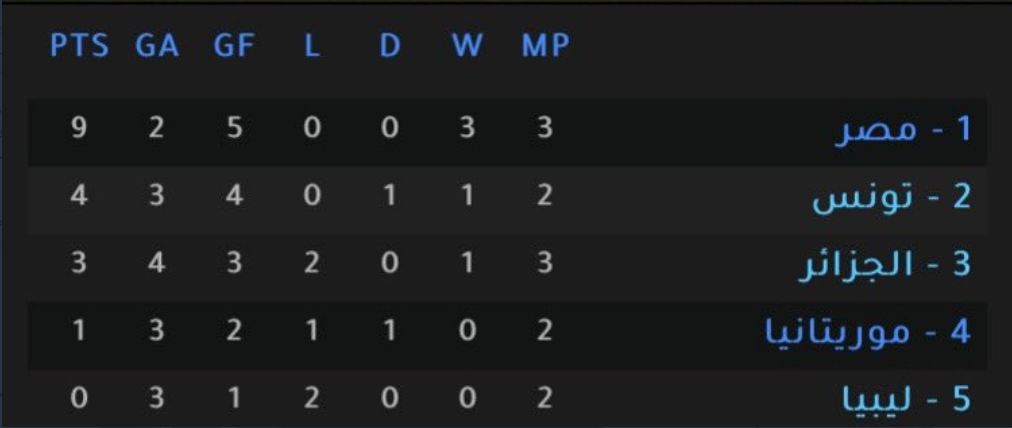Click تونس's points value of 4
The width and height of the screenshot is (1012, 428).
pyautogui.click(x=79, y=197)
